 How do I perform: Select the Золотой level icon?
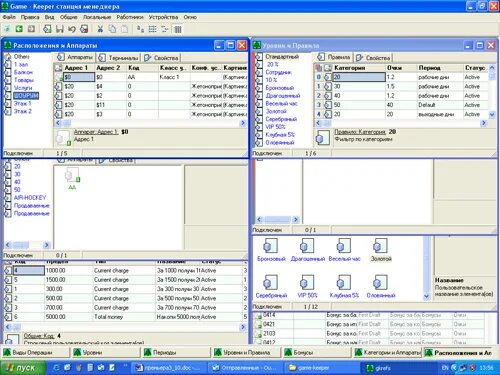380,246
